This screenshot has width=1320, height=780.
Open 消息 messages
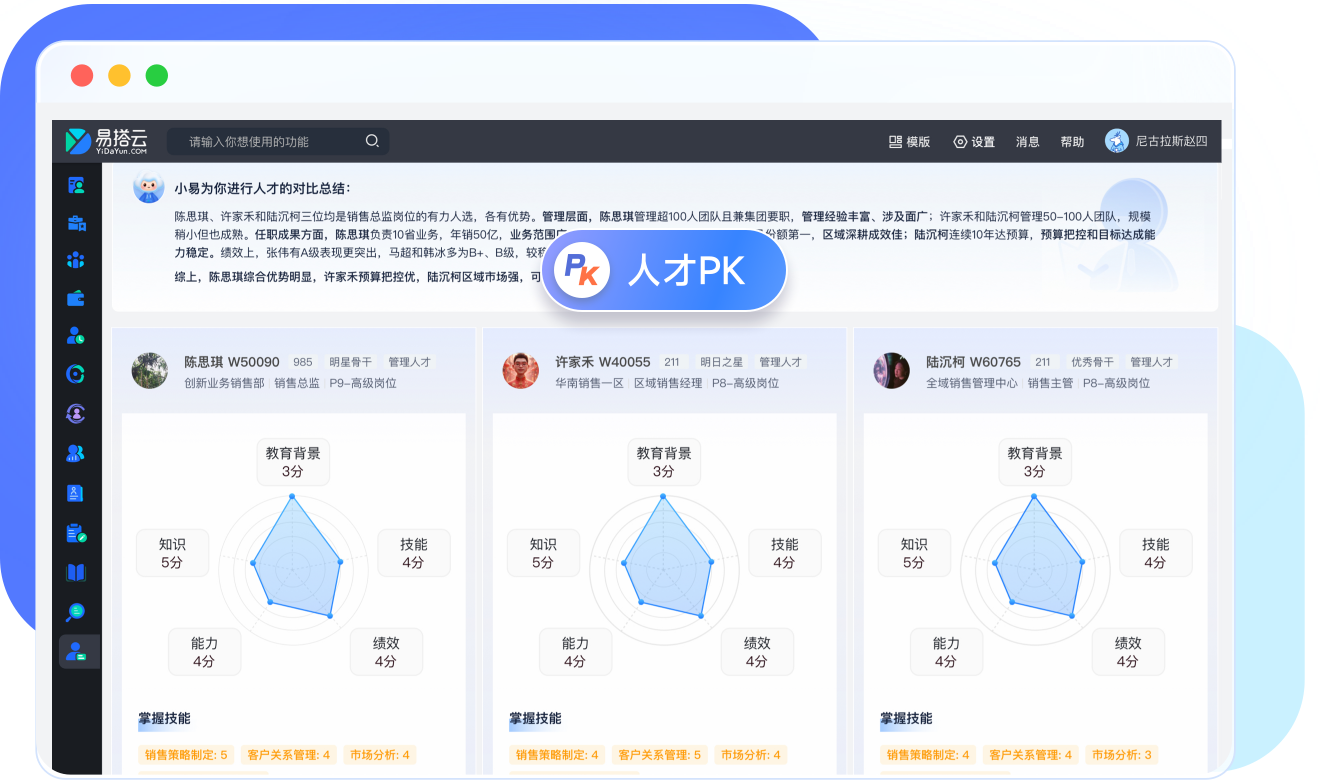click(1027, 142)
